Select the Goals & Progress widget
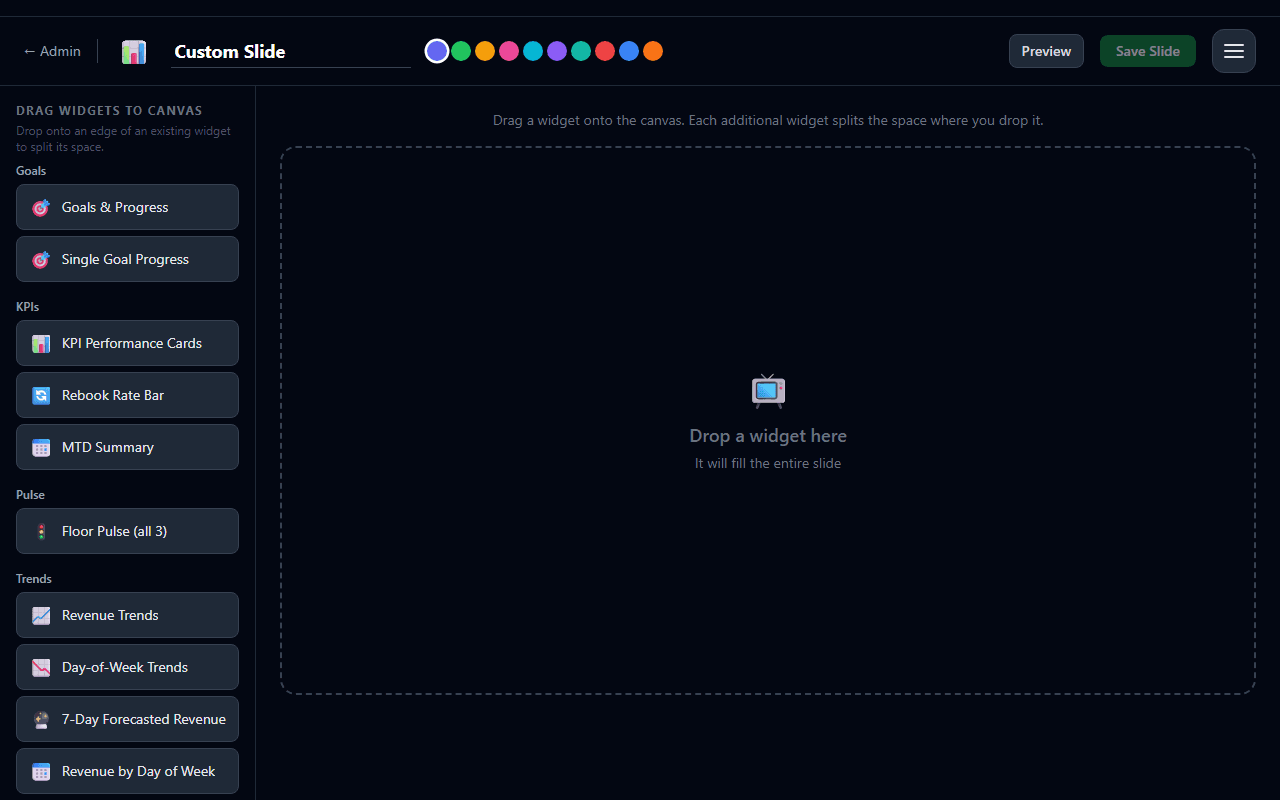The width and height of the screenshot is (1280, 800). [x=127, y=207]
